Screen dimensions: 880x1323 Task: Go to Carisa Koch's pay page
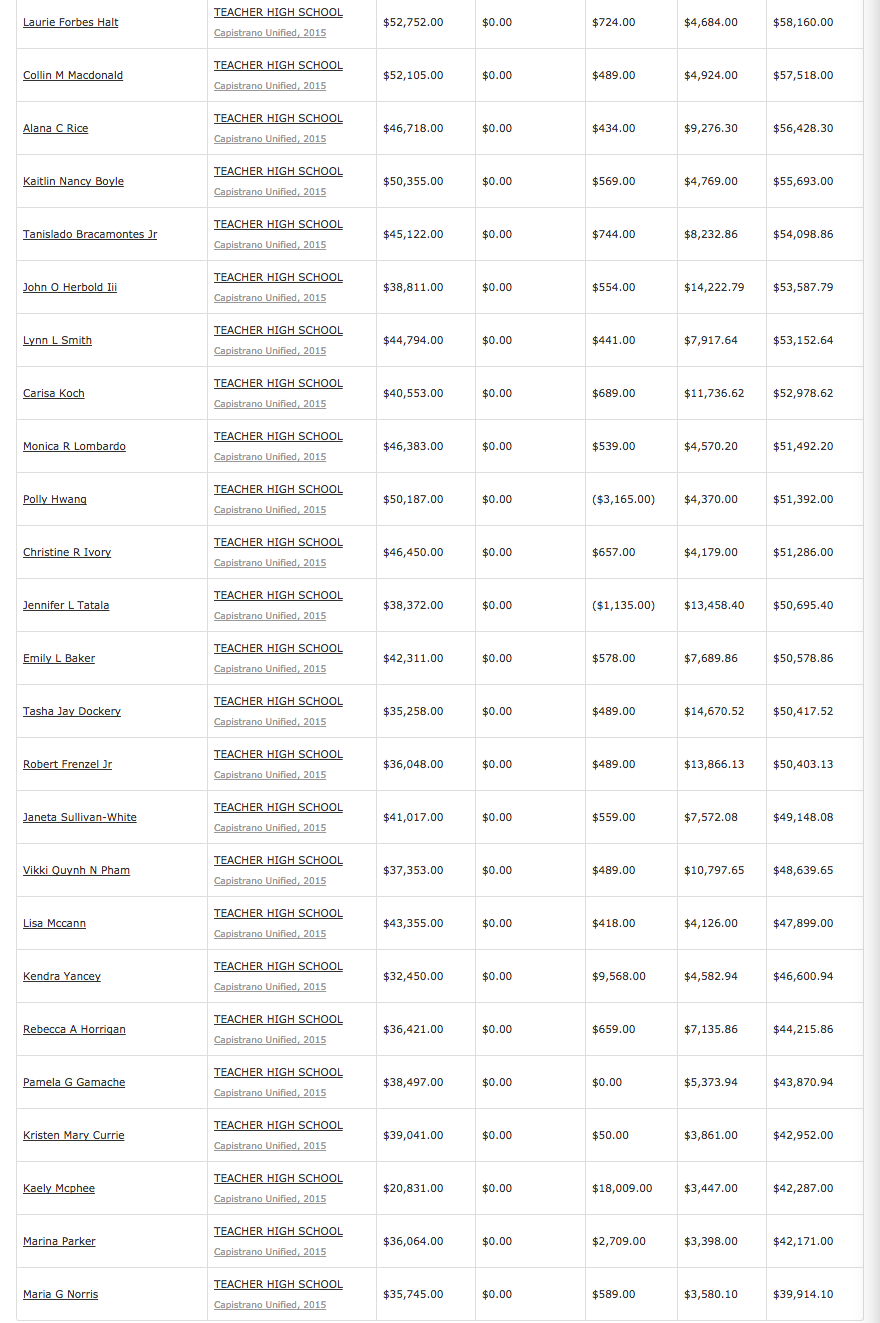[54, 393]
